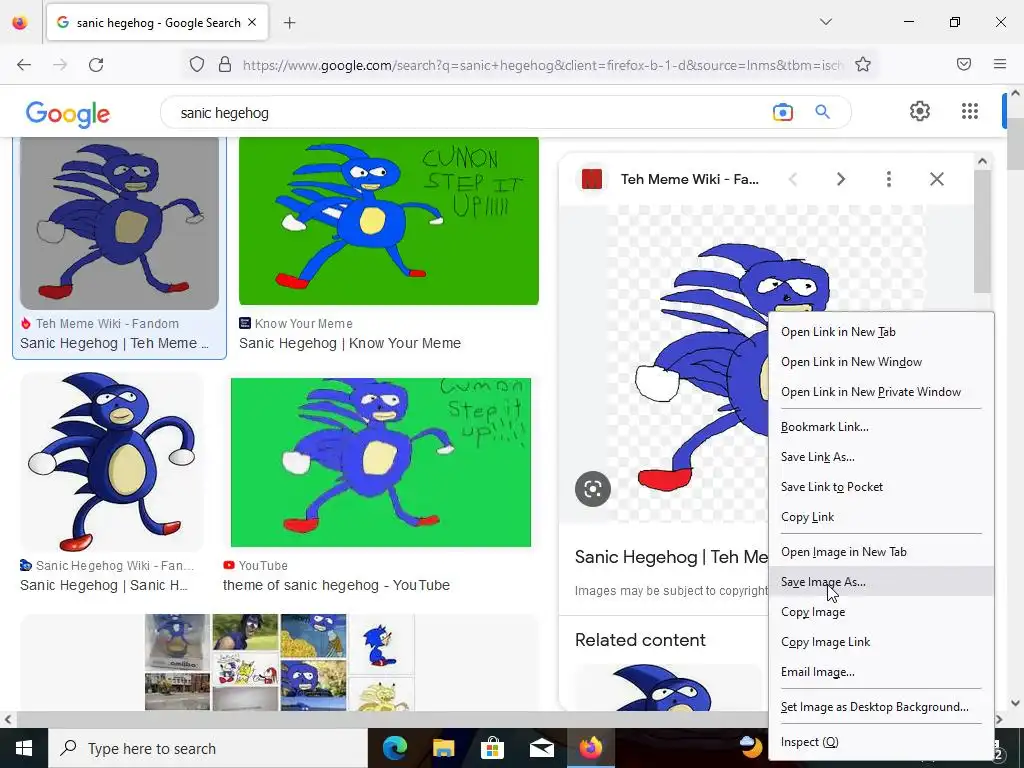This screenshot has width=1024, height=768.
Task: Click the Google Lens icon on preview image
Action: [593, 488]
